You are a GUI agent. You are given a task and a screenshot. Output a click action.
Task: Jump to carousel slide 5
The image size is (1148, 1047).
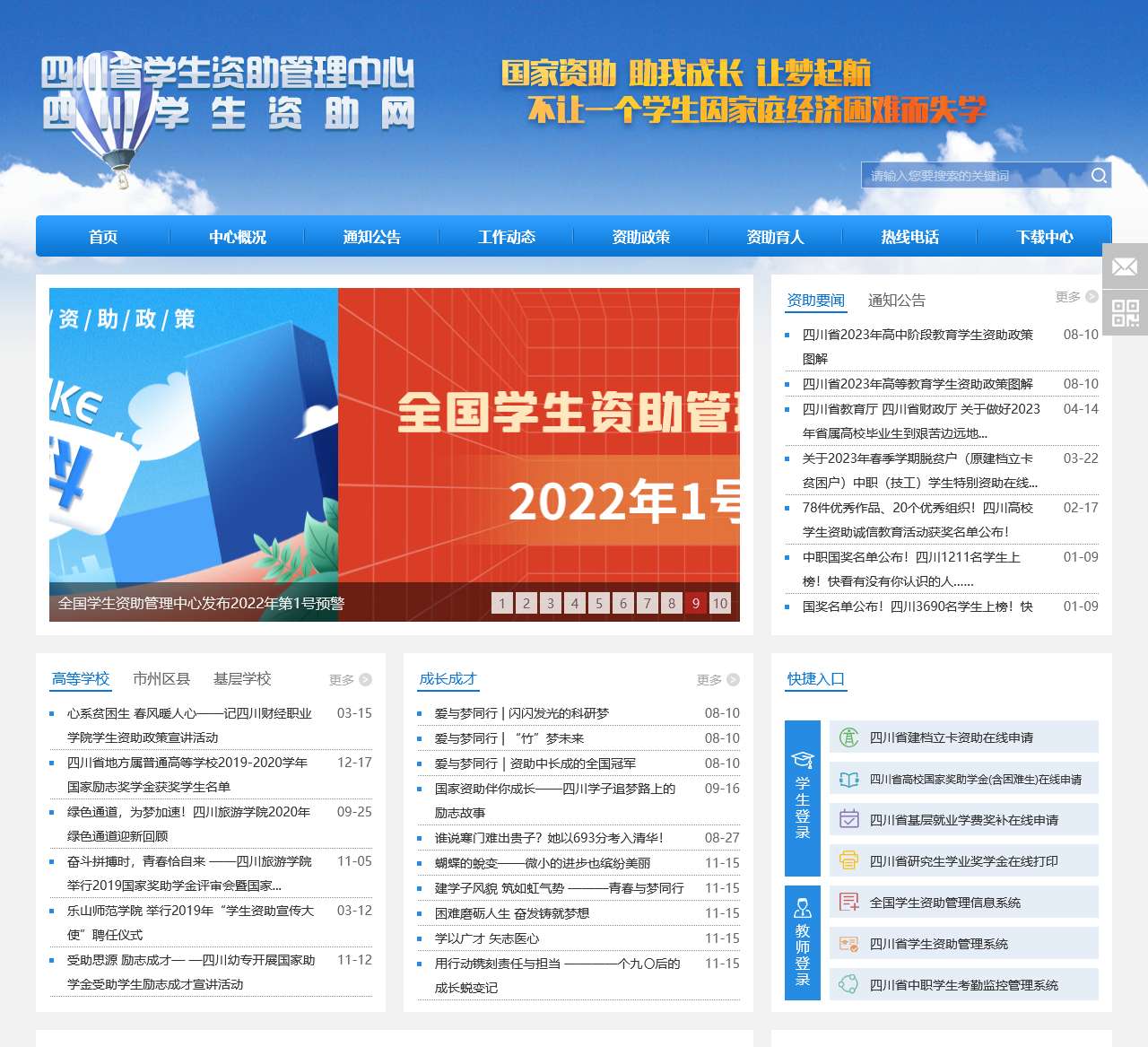(599, 603)
